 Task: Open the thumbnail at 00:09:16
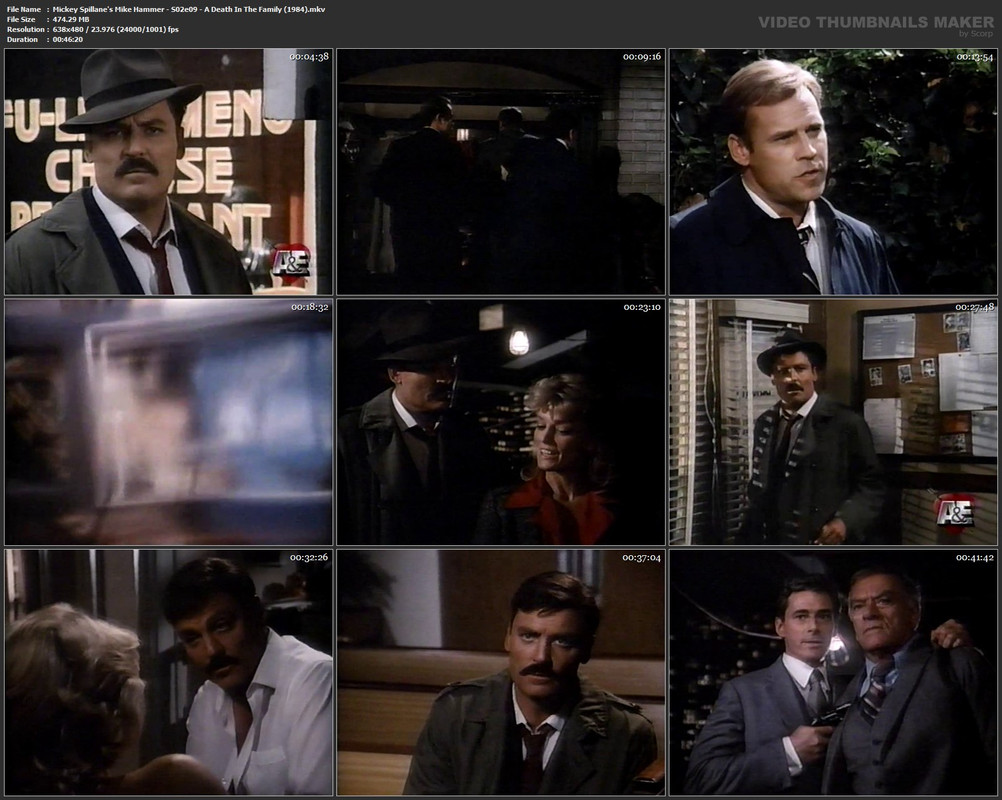tap(501, 172)
